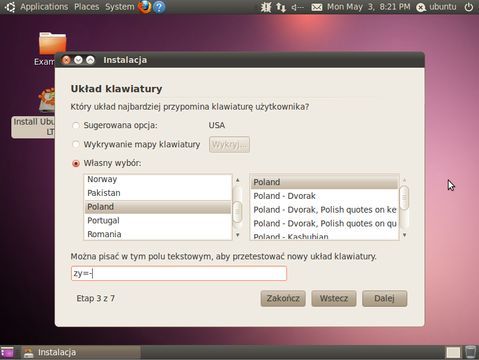Open the network connections indicator

[281, 7]
